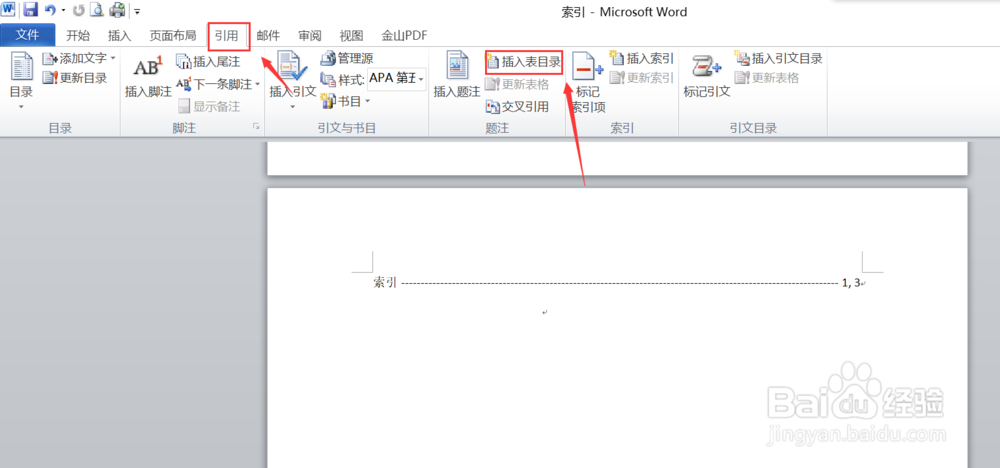Screen dimensions: 1000x468
Task: Click 插入引文目录 button
Action: pos(779,59)
